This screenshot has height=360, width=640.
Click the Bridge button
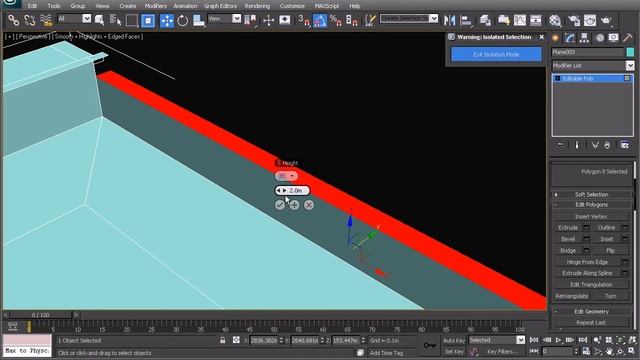point(568,250)
